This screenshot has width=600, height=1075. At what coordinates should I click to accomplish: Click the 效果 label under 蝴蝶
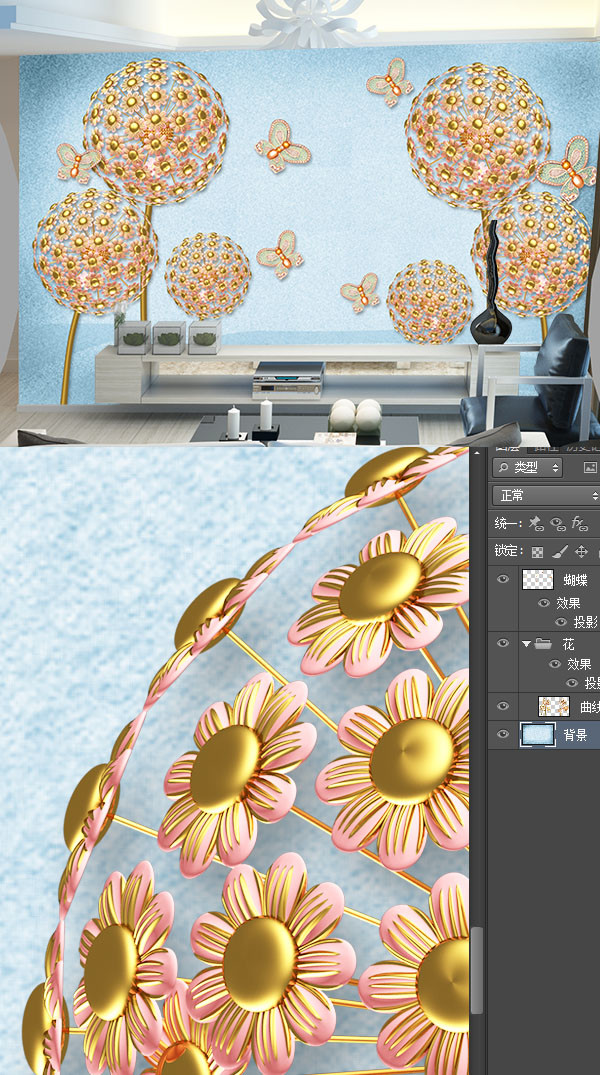[x=568, y=603]
